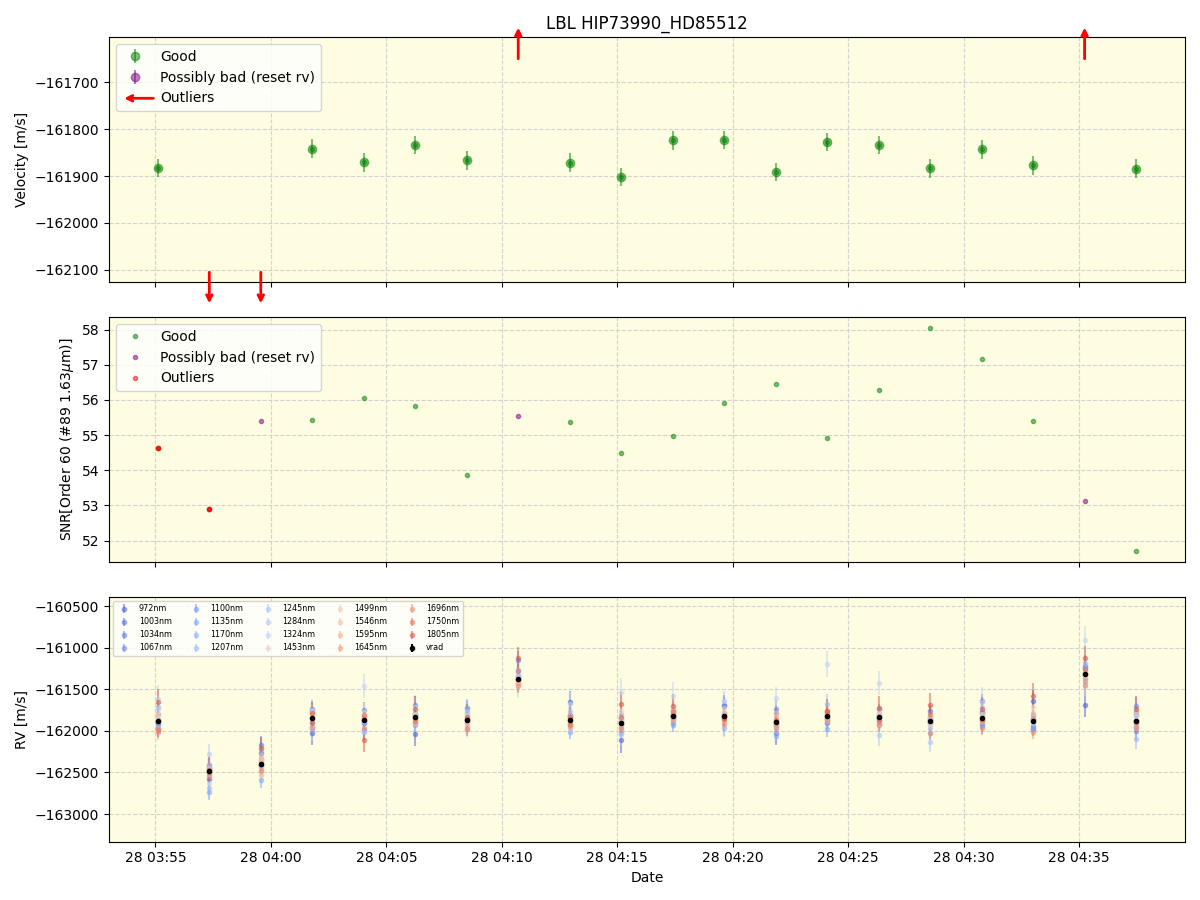1200x900 pixels.
Task: Click the '1245nm' legend label
Action: 299,608
